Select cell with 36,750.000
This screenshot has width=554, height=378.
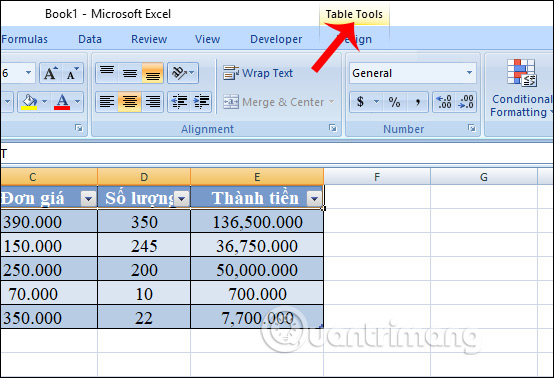257,246
